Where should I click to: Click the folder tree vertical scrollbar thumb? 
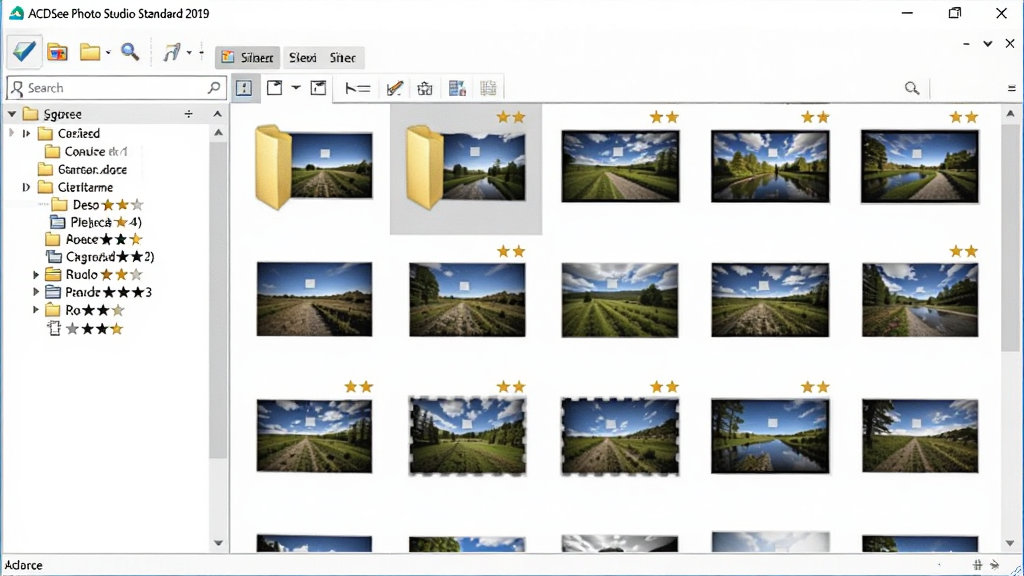tap(218, 300)
